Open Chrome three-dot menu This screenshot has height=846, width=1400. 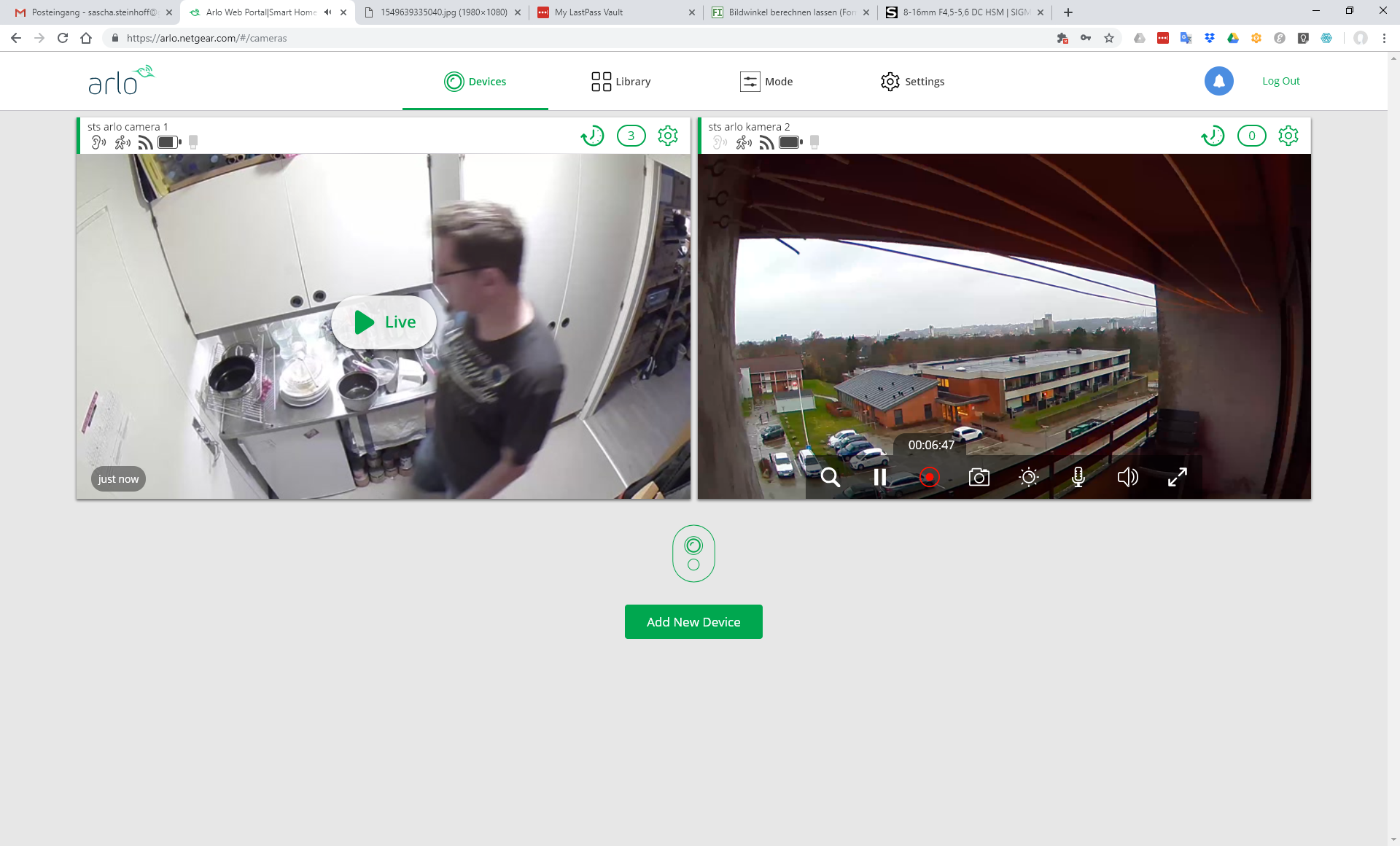point(1384,38)
